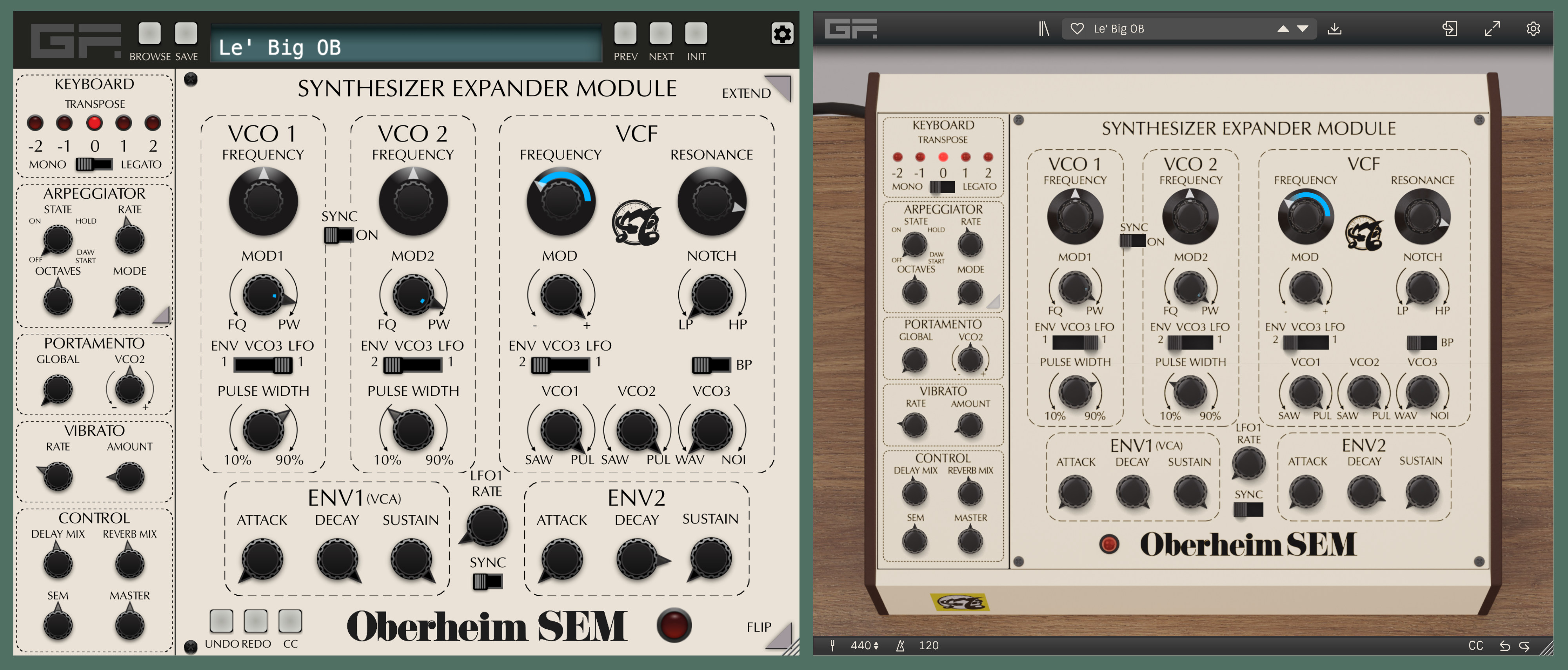Click the PREV preset button
The image size is (1568, 670).
point(625,33)
